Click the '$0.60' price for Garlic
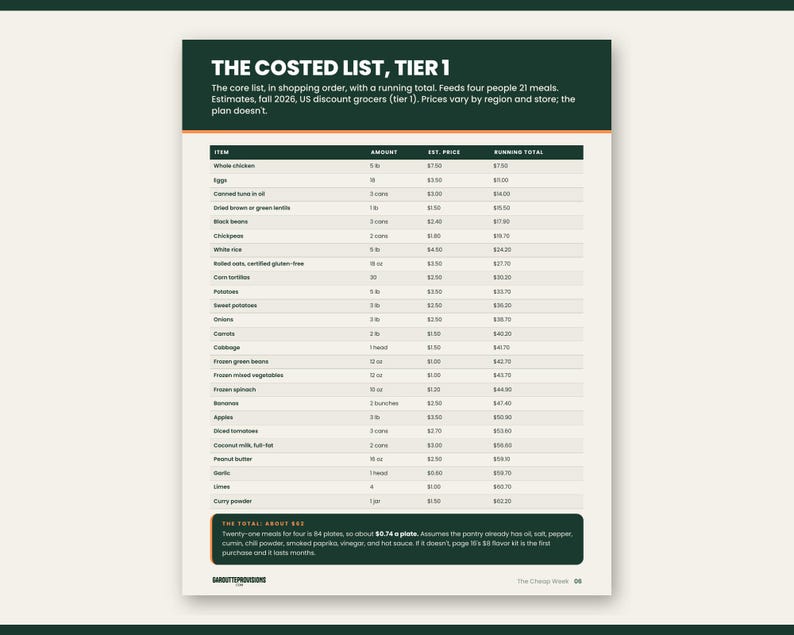The width and height of the screenshot is (794, 635). [x=434, y=473]
